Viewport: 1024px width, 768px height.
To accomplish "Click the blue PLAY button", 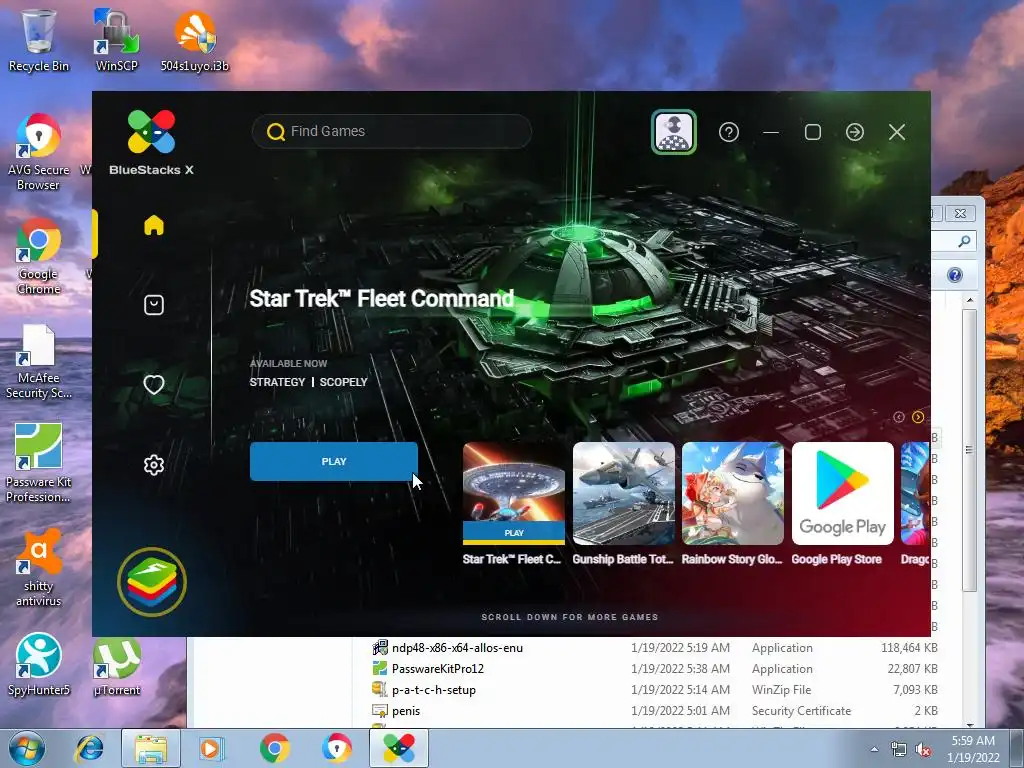I will click(334, 461).
